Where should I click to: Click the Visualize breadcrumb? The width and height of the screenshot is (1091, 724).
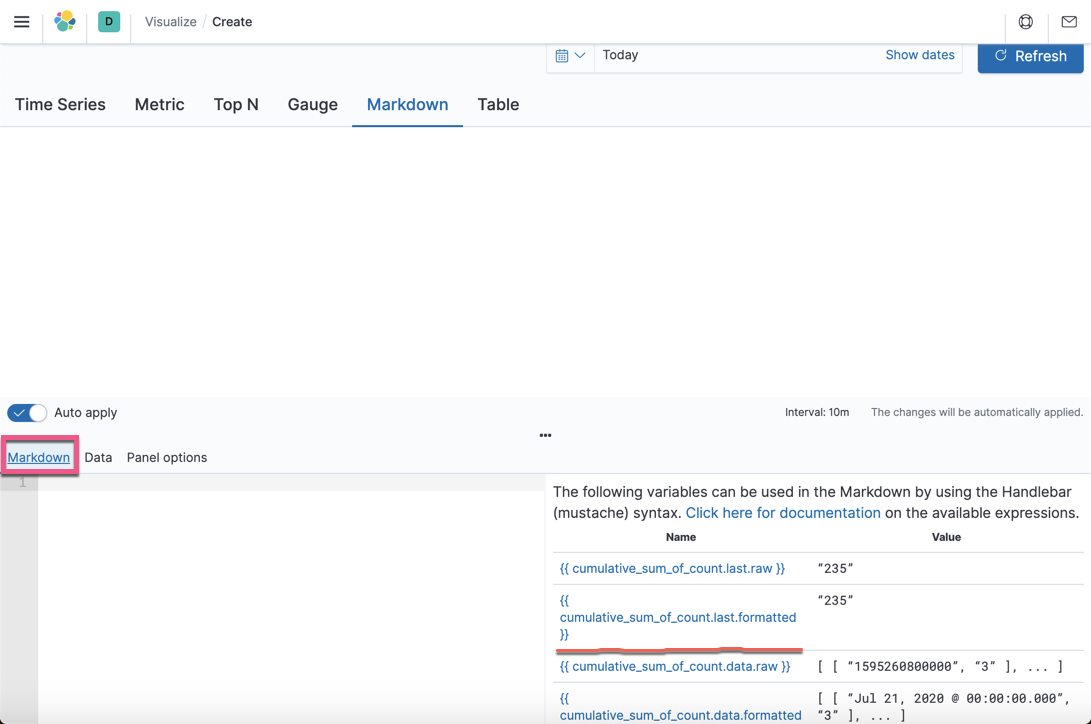tap(170, 21)
